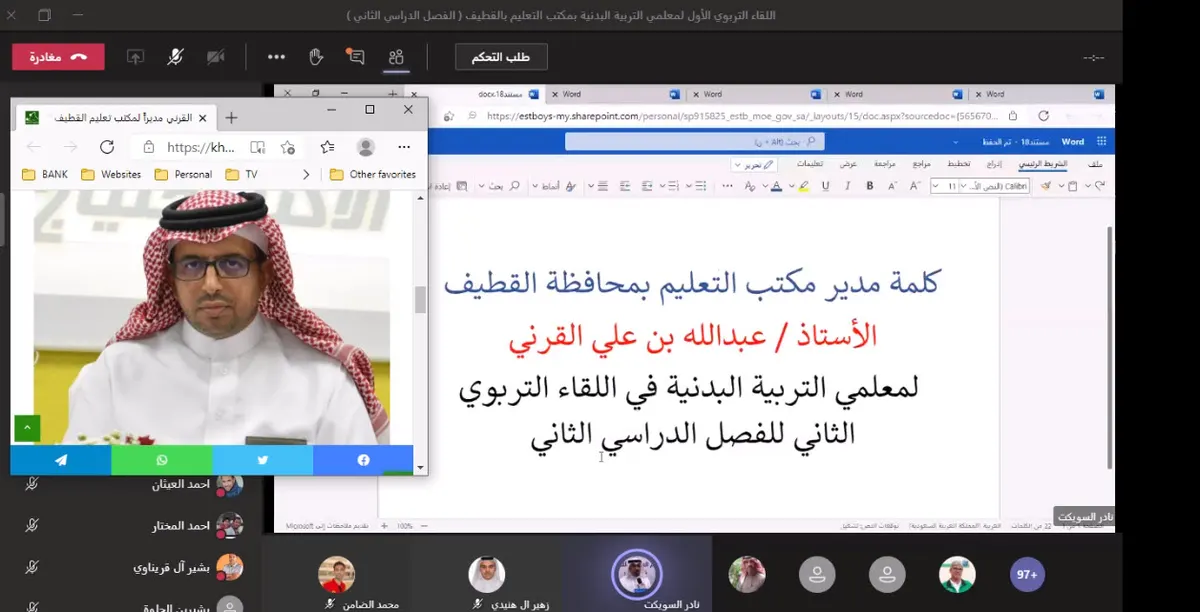Open the تعليمات help tab in Word
This screenshot has height=612, width=1200.
809,163
